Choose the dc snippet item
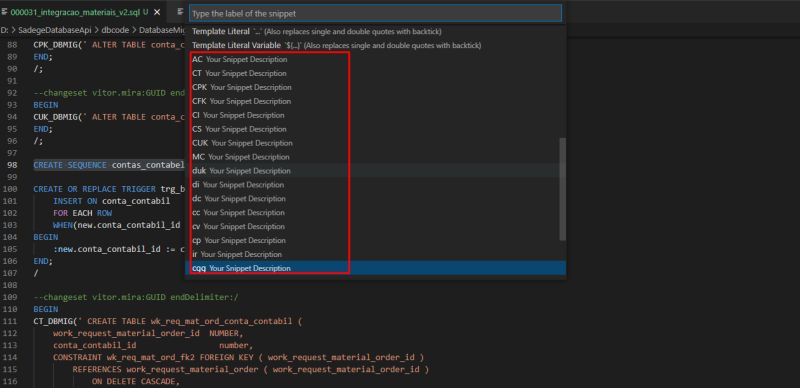The height and width of the screenshot is (388, 800). 376,199
